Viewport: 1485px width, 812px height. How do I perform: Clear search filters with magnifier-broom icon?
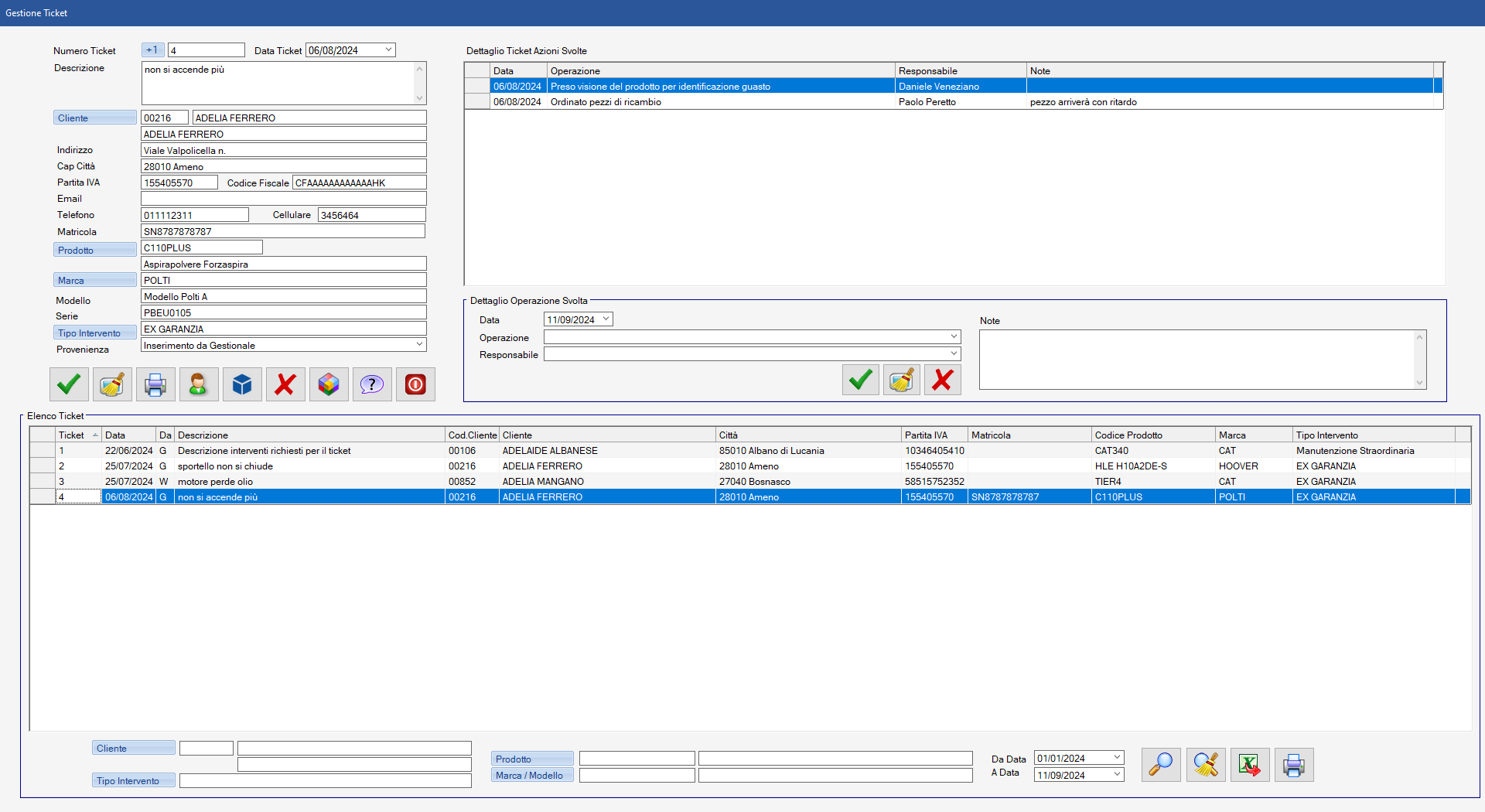1206,765
